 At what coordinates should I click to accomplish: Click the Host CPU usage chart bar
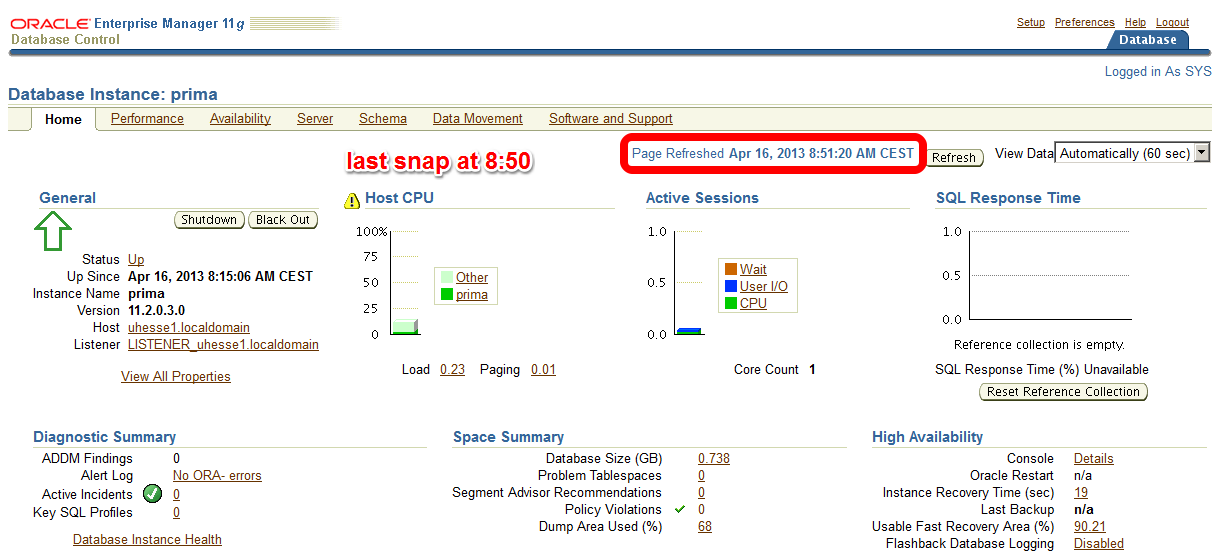click(404, 327)
